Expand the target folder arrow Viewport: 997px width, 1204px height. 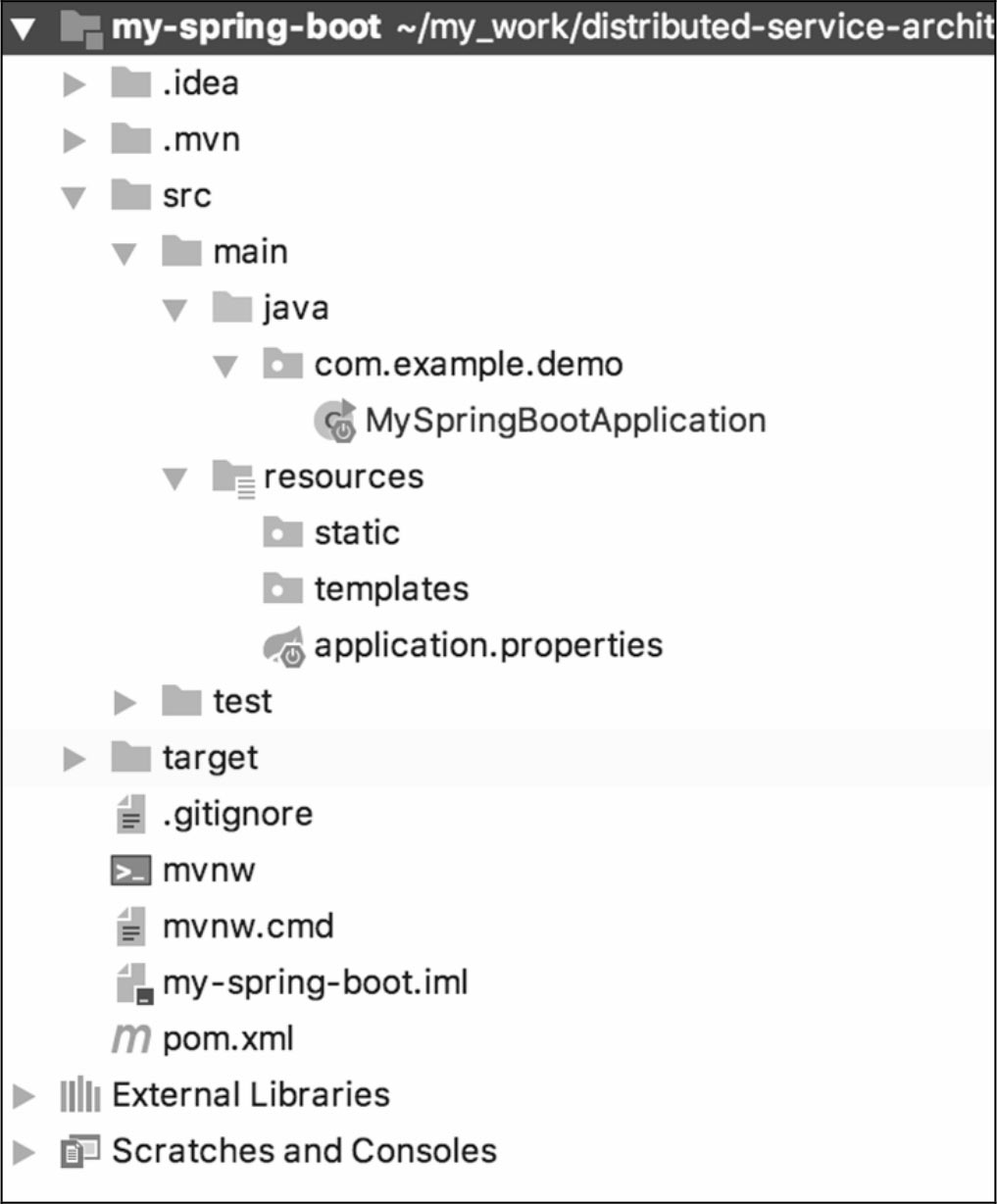point(75,758)
